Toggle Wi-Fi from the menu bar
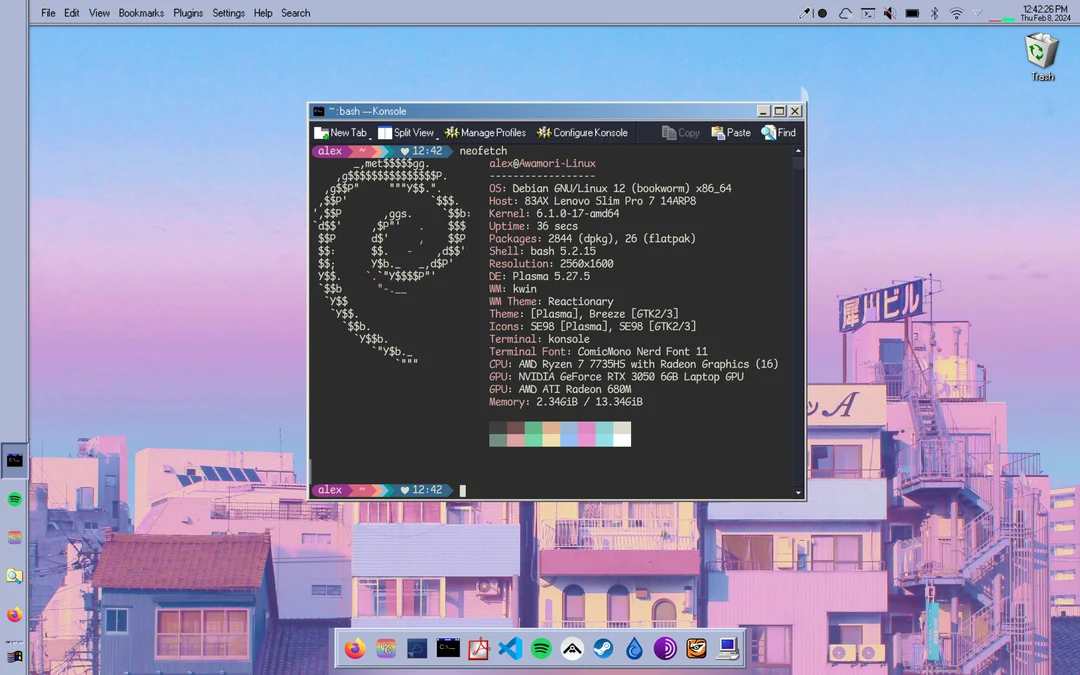 (956, 13)
